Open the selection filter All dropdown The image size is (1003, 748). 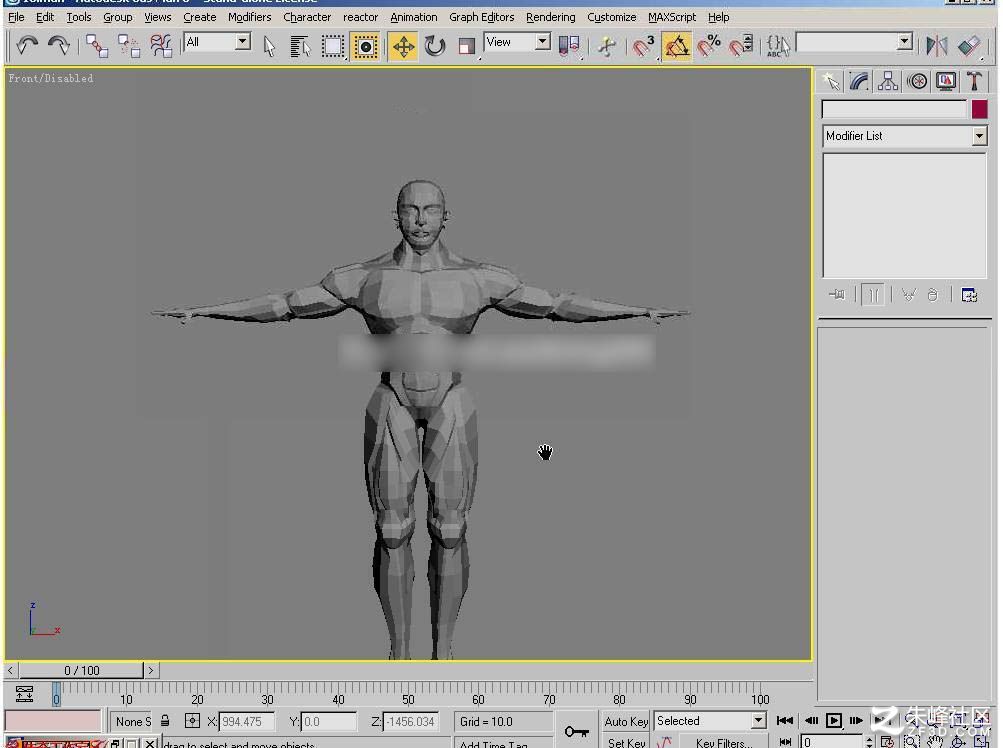point(242,42)
